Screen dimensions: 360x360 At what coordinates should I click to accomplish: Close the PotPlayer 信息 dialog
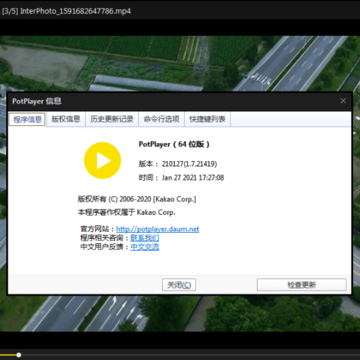tap(343, 101)
